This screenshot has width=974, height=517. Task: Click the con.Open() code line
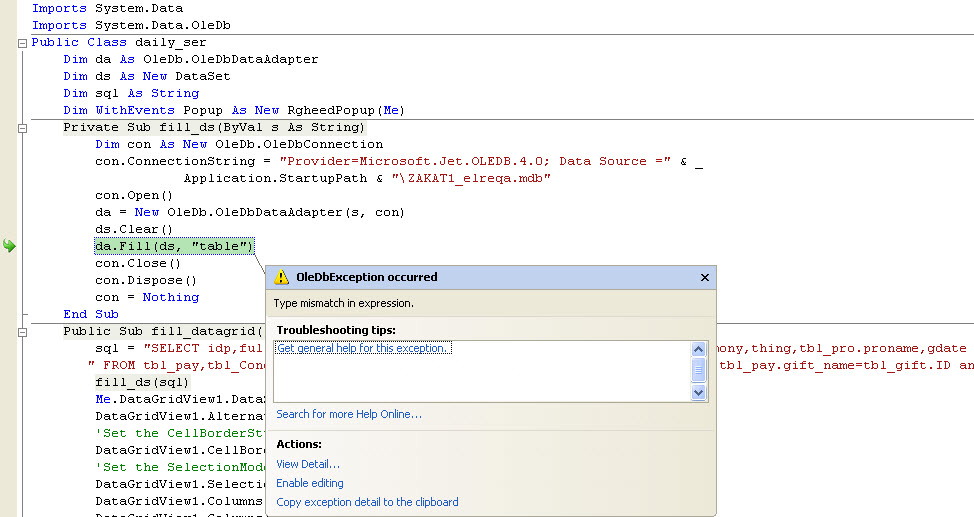click(x=134, y=195)
